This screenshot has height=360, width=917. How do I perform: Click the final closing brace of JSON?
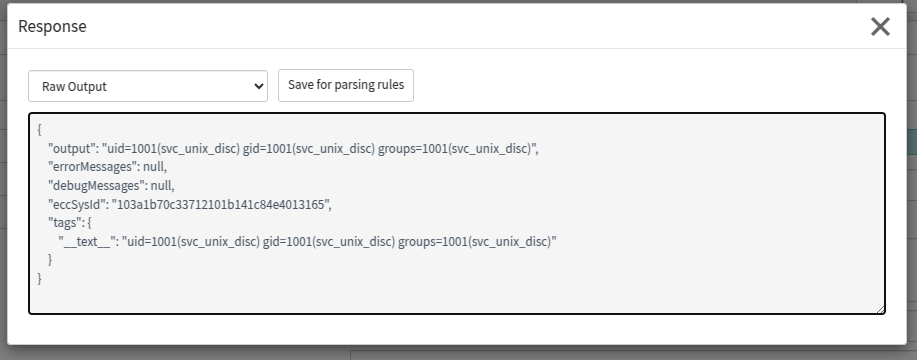pyautogui.click(x=39, y=279)
